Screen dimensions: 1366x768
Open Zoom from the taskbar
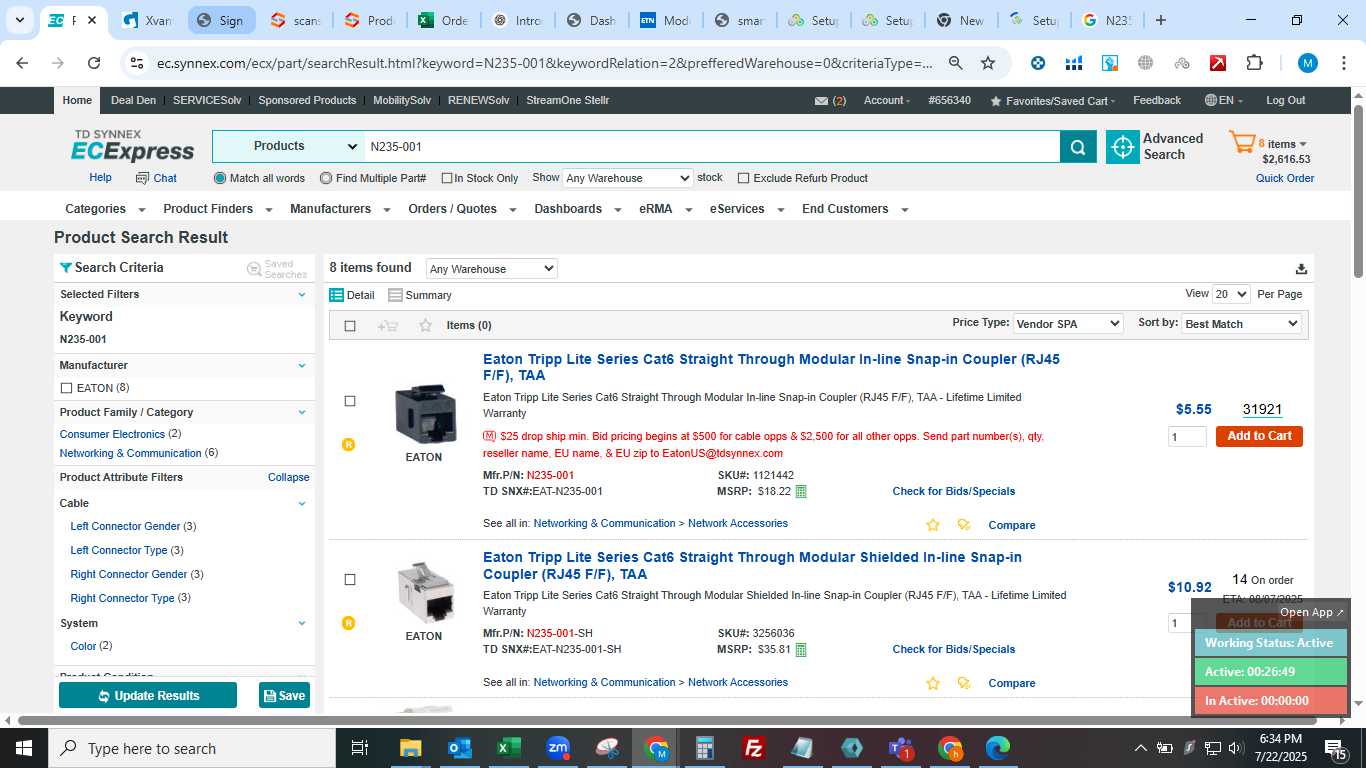coord(559,748)
